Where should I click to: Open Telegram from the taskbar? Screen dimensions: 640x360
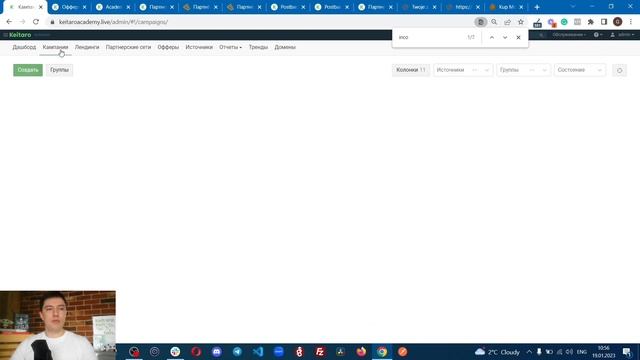(237, 352)
